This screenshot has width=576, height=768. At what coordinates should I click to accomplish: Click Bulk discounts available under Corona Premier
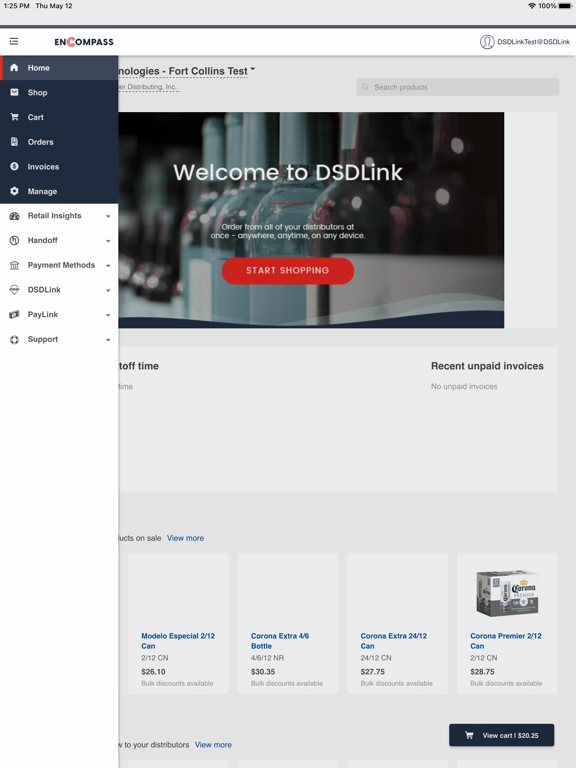coord(506,683)
